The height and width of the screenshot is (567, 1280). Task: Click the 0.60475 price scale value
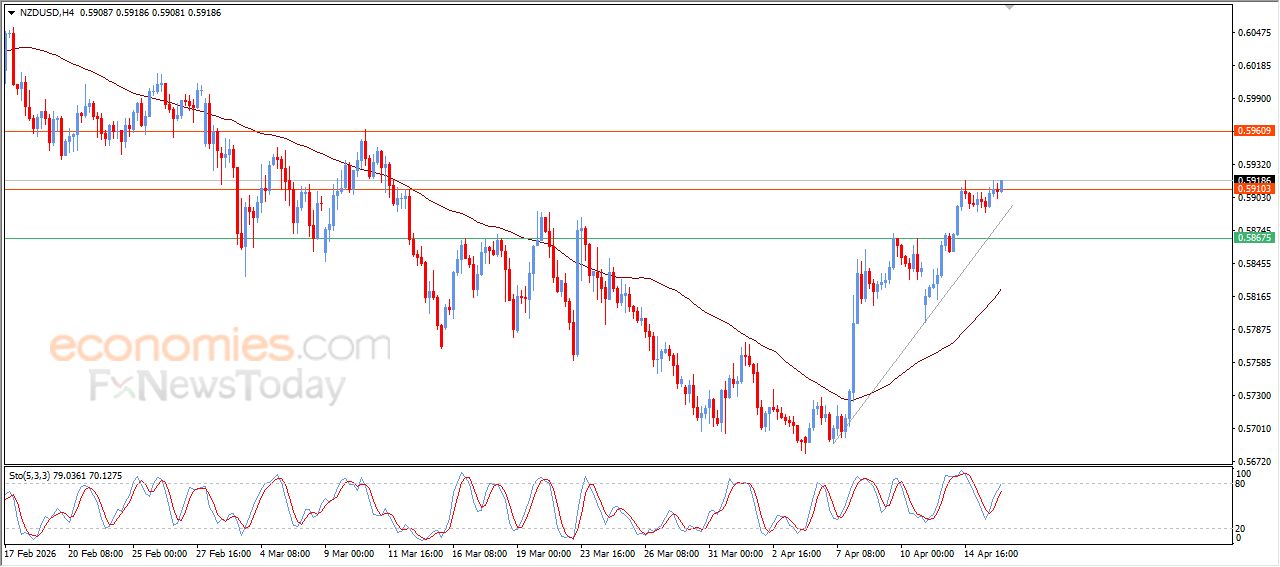1252,33
